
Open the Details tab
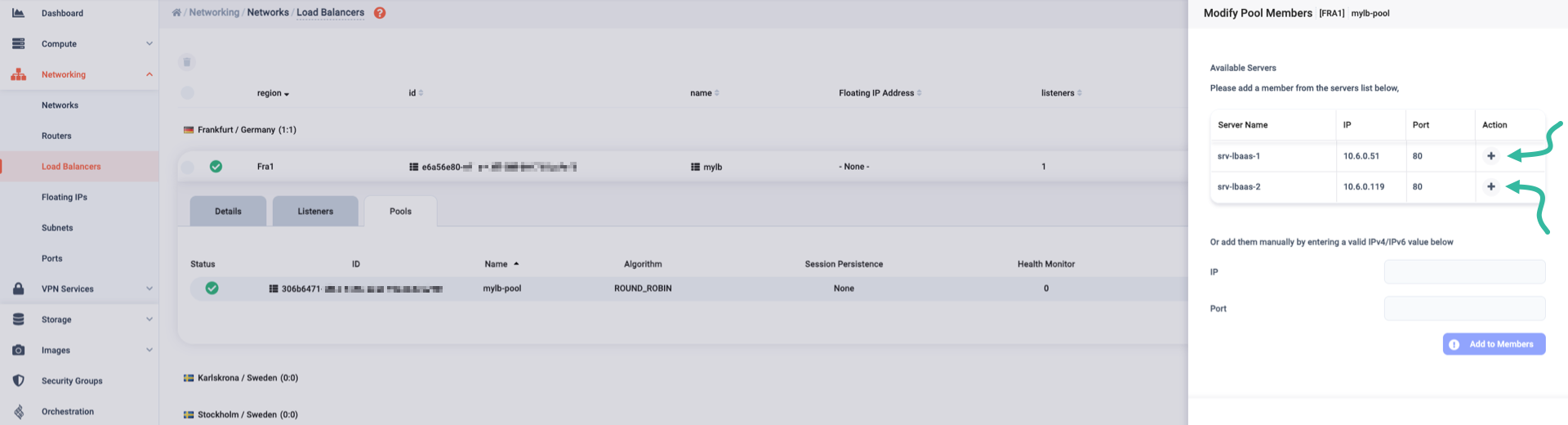pos(228,211)
